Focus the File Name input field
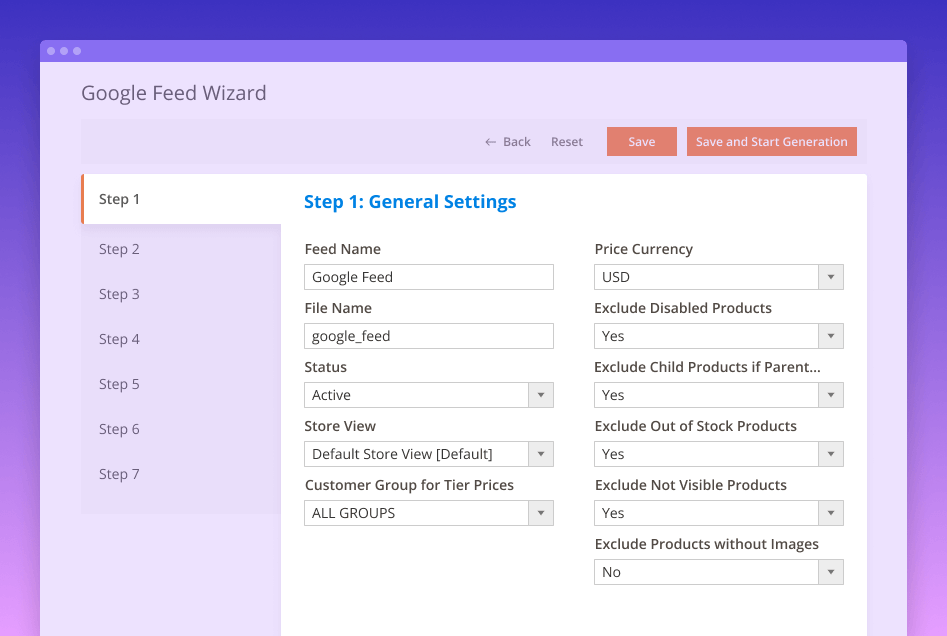Screen dimensions: 947x636 [428, 336]
